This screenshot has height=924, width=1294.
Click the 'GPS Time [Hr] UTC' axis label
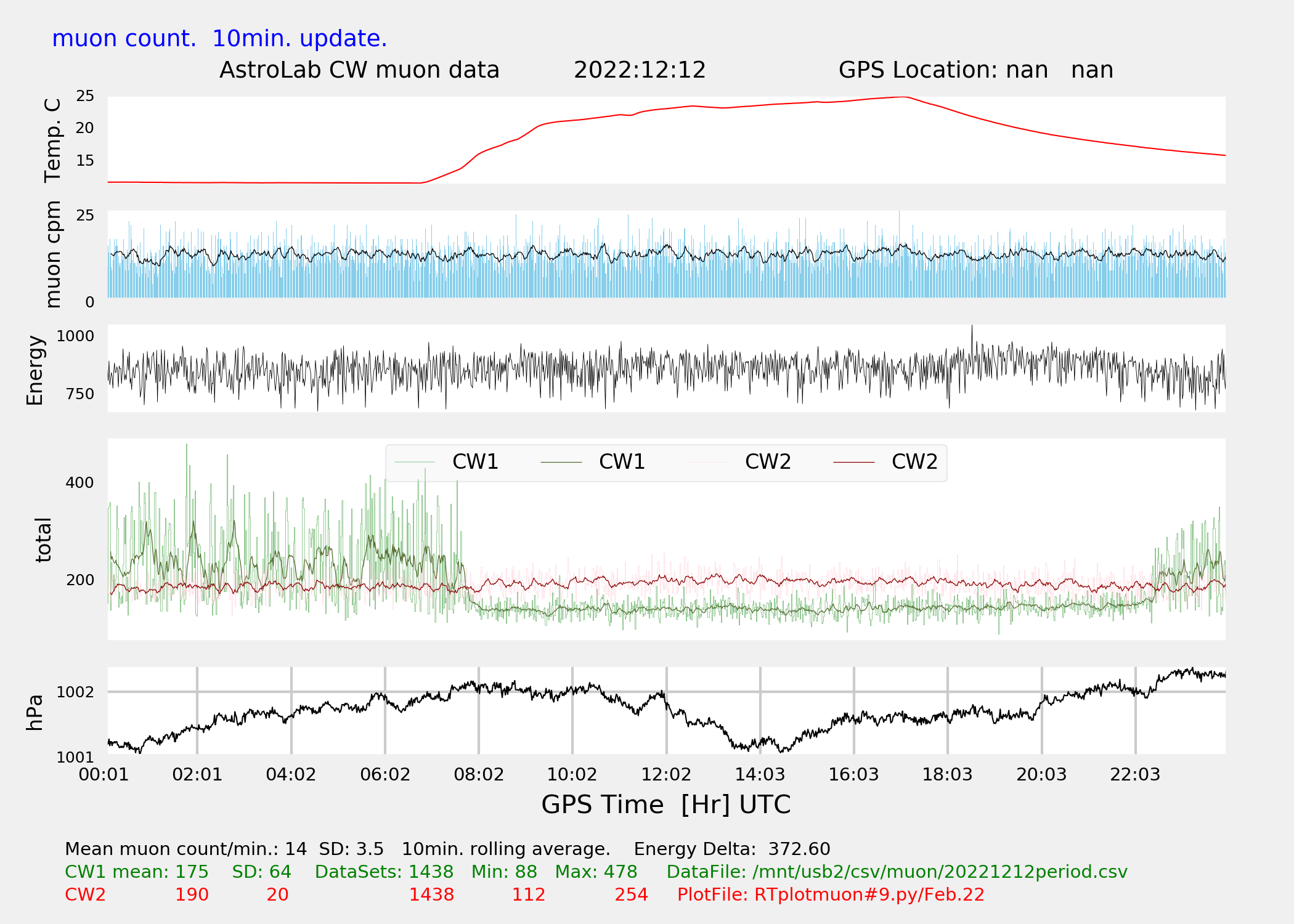pyautogui.click(x=665, y=804)
